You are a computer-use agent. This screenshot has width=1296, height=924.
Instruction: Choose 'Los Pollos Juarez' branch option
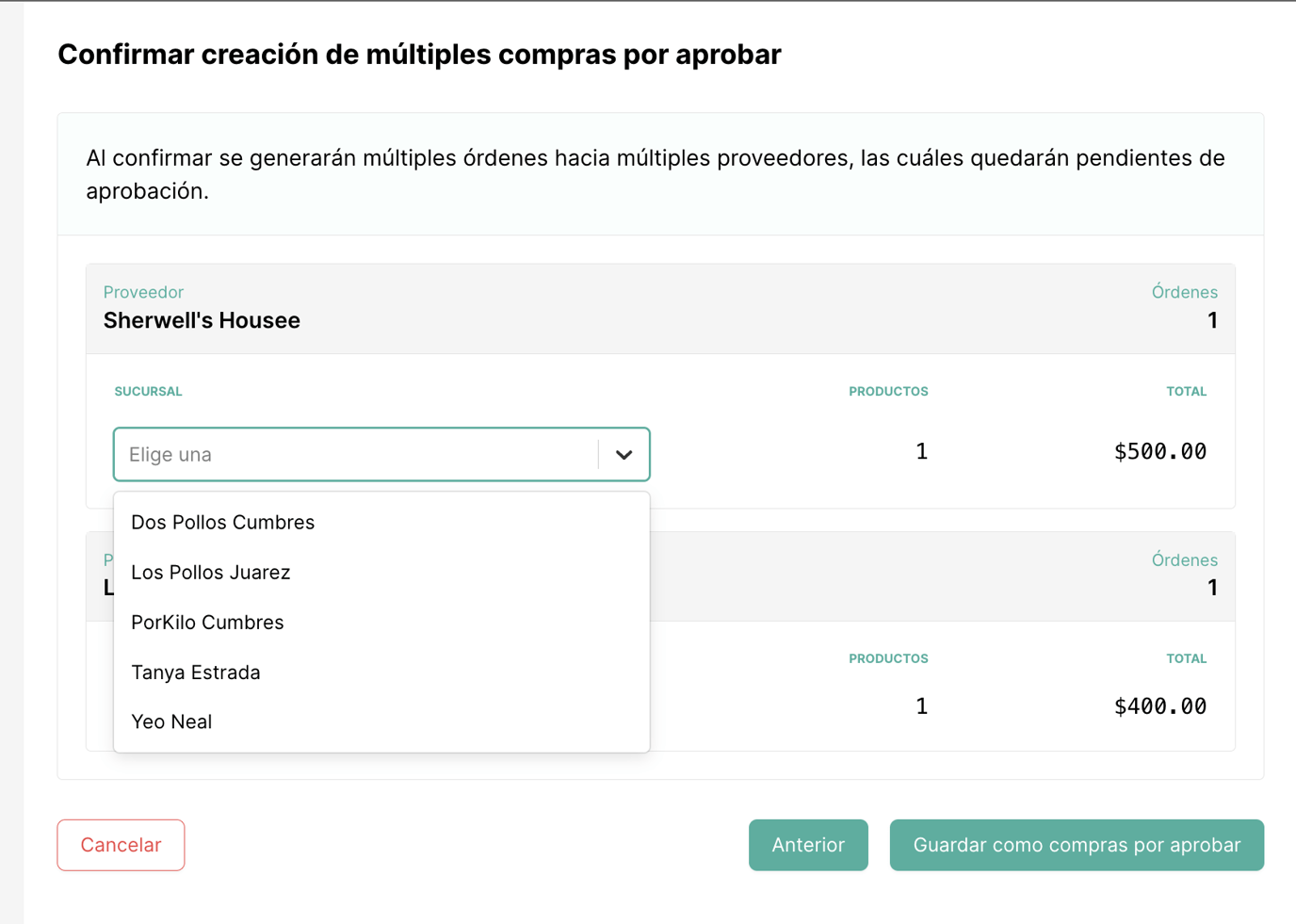[x=211, y=573]
